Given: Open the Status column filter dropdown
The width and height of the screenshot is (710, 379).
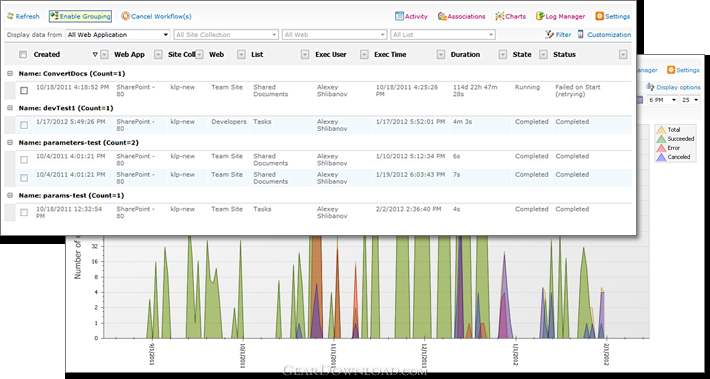Looking at the screenshot, I should pos(623,54).
